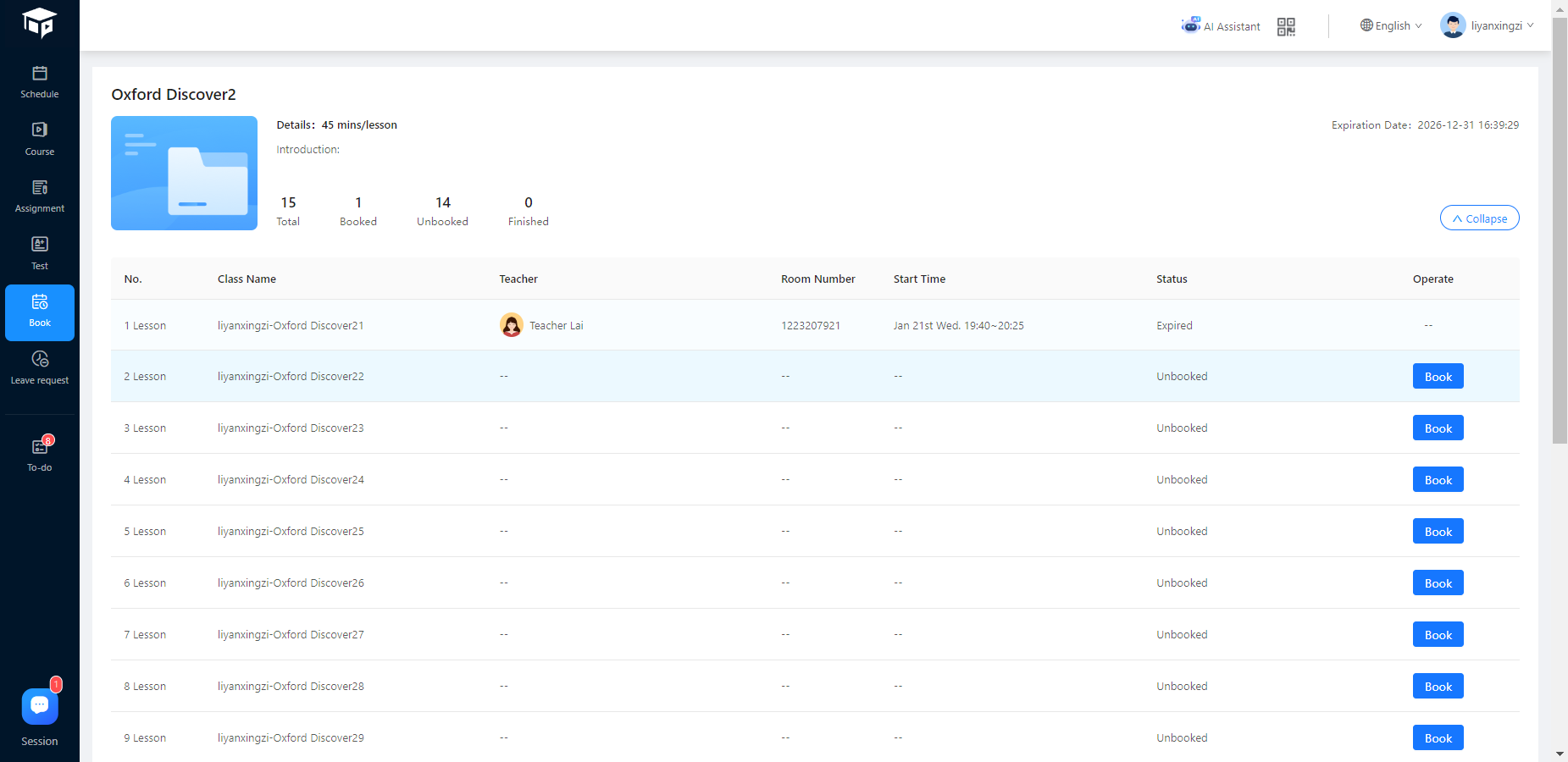Open the Leave request page
The width and height of the screenshot is (1568, 762).
pyautogui.click(x=40, y=367)
